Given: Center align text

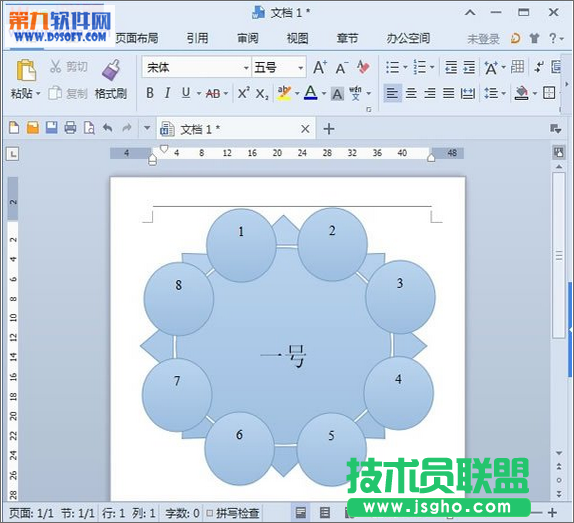Looking at the screenshot, I should tap(411, 94).
